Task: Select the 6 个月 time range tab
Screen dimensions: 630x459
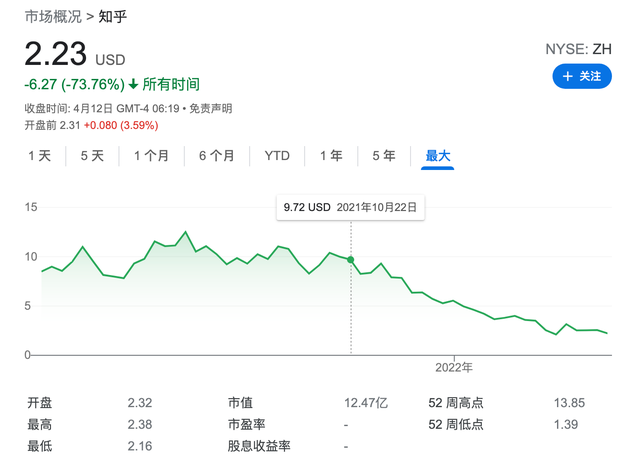Action: click(217, 156)
